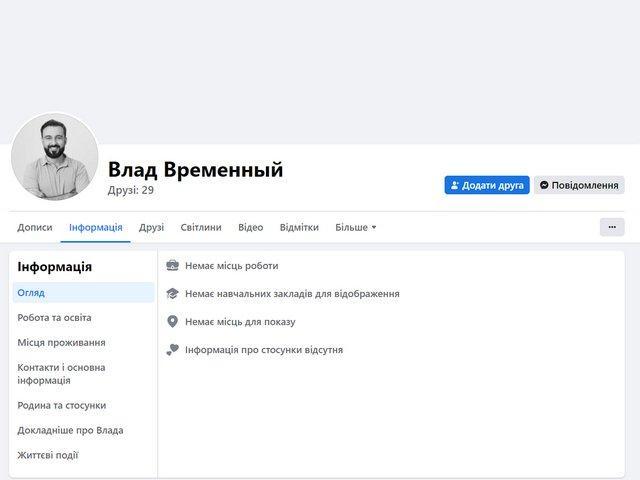Expand the Більше dropdown menu

(x=355, y=228)
